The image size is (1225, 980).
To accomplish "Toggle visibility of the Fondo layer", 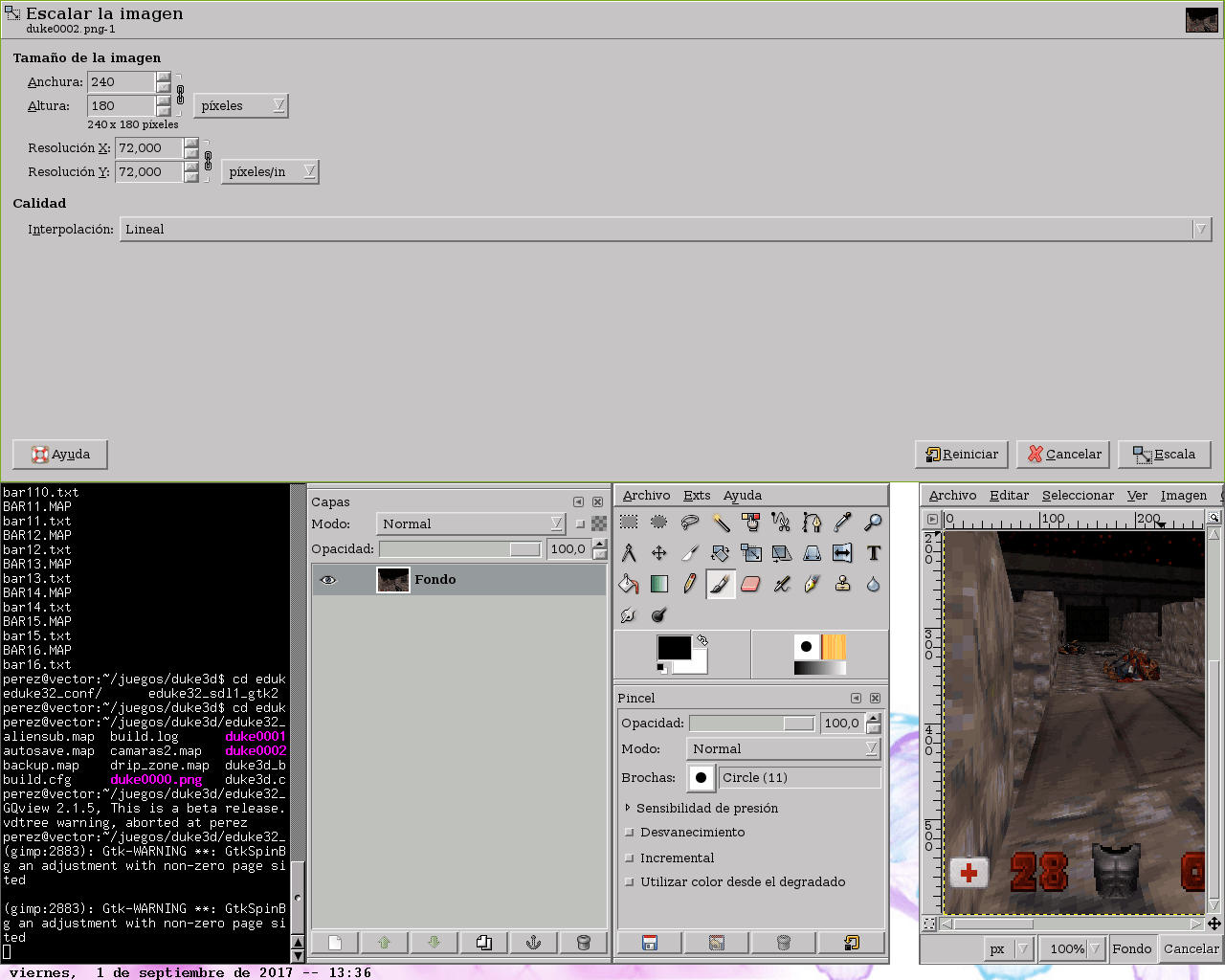I will point(328,580).
